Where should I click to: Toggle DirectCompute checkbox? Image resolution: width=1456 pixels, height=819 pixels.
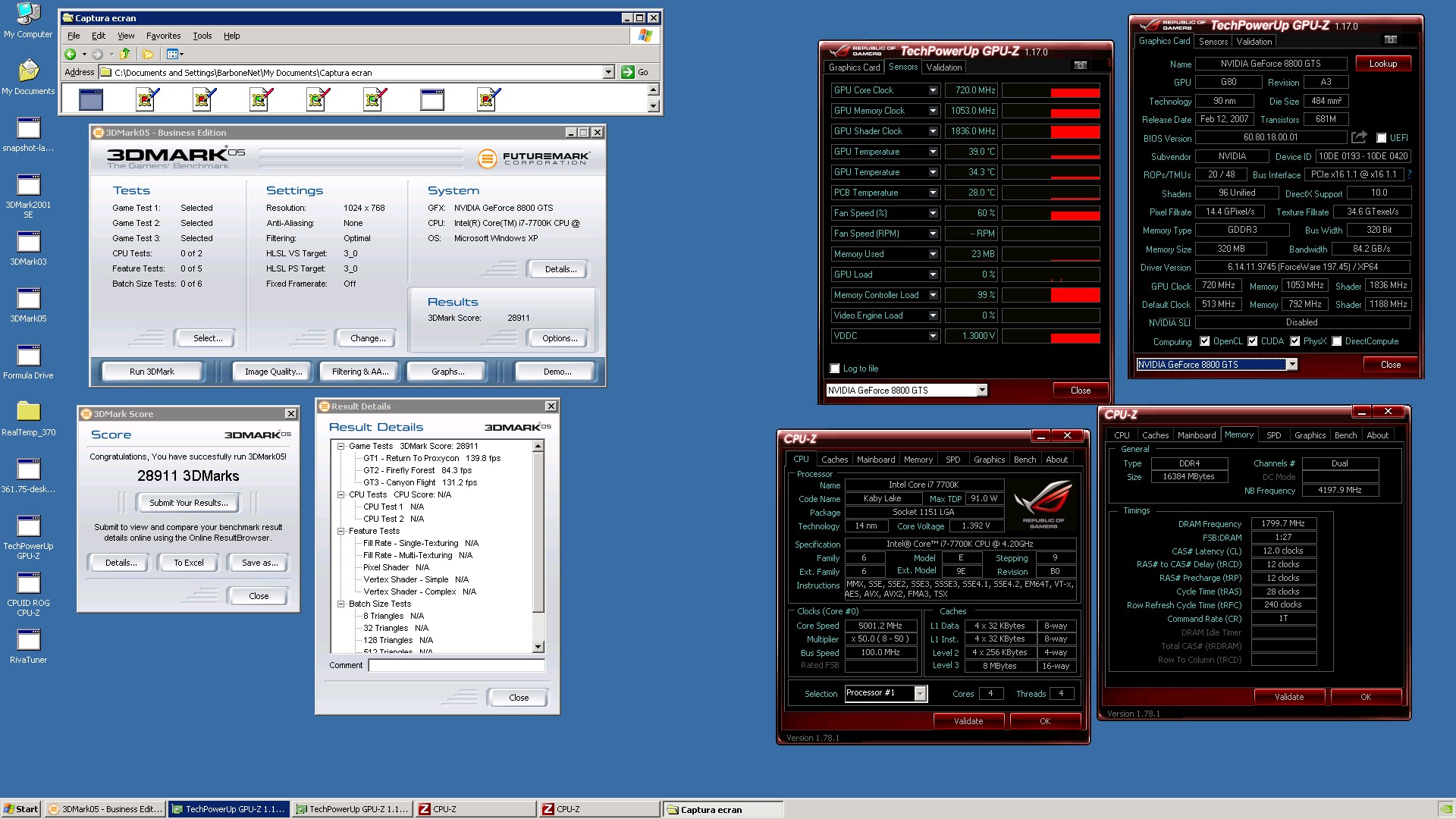point(1336,341)
